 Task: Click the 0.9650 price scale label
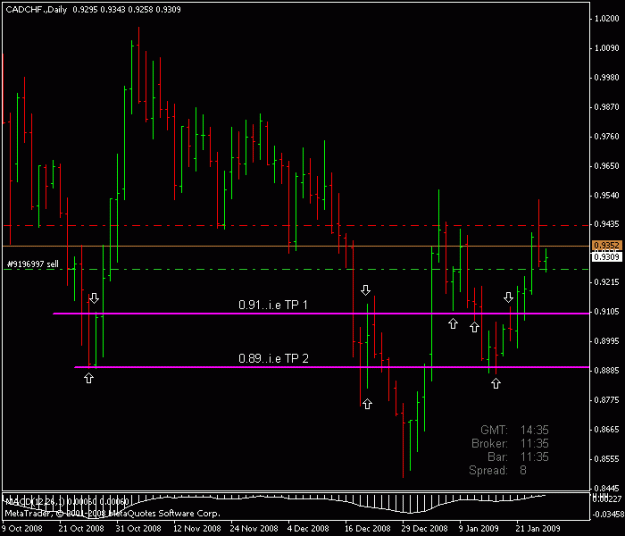607,166
